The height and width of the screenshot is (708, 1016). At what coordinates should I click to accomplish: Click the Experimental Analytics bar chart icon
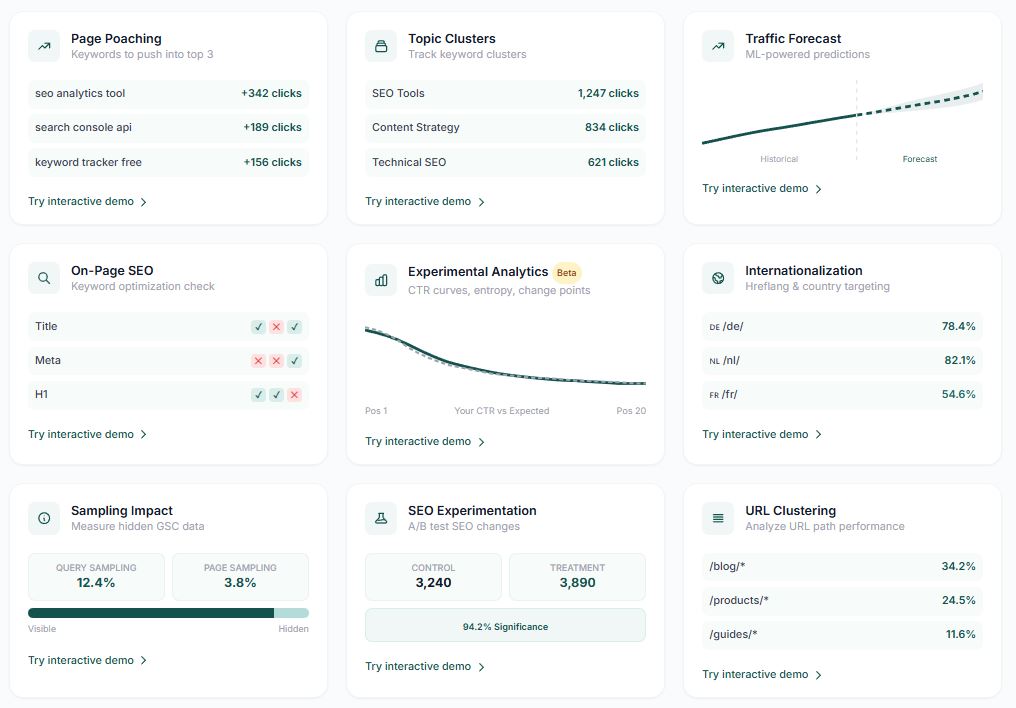pos(381,280)
